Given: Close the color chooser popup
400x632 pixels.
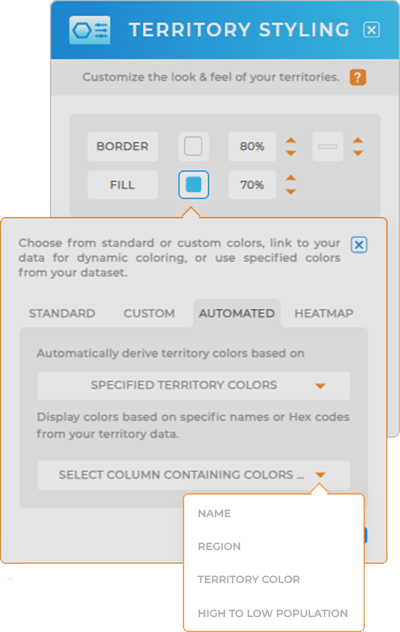Looking at the screenshot, I should [358, 245].
